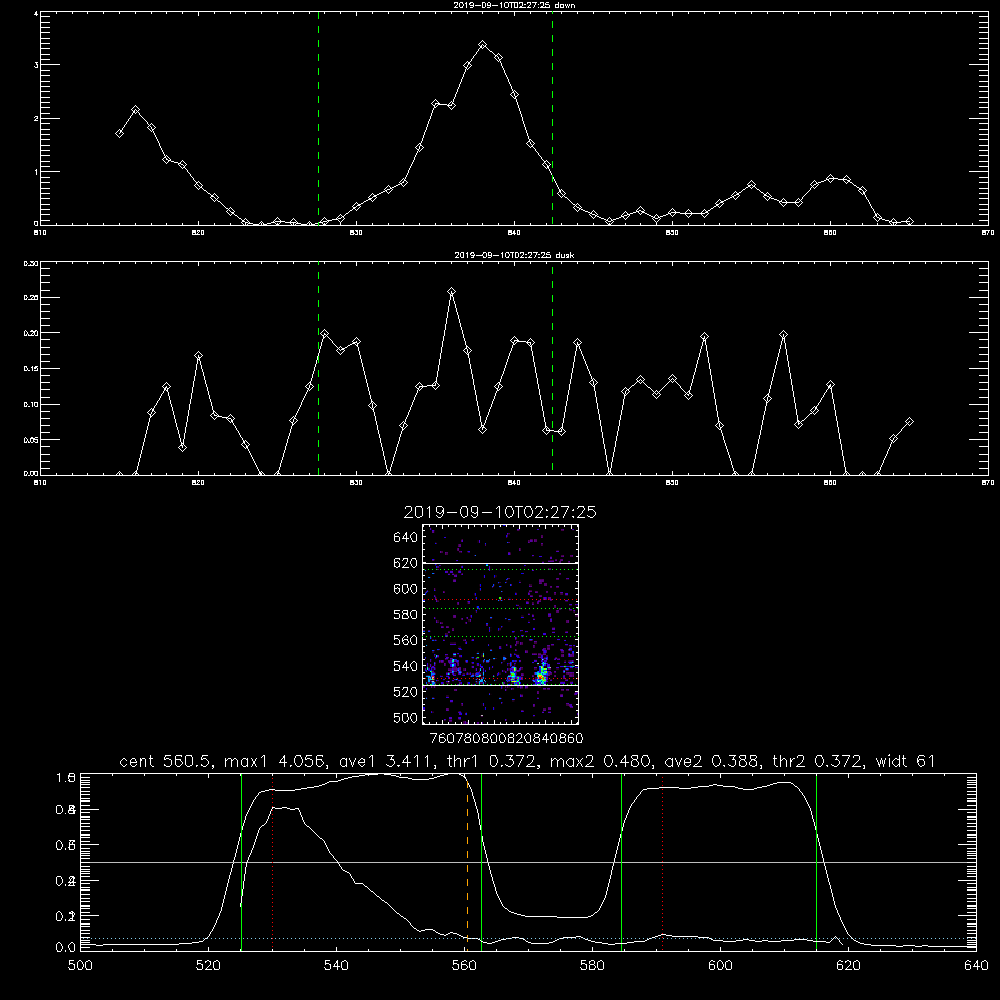1000x1000 pixels.
Task: Click the right green dashed line in dawn plot
Action: click(552, 121)
